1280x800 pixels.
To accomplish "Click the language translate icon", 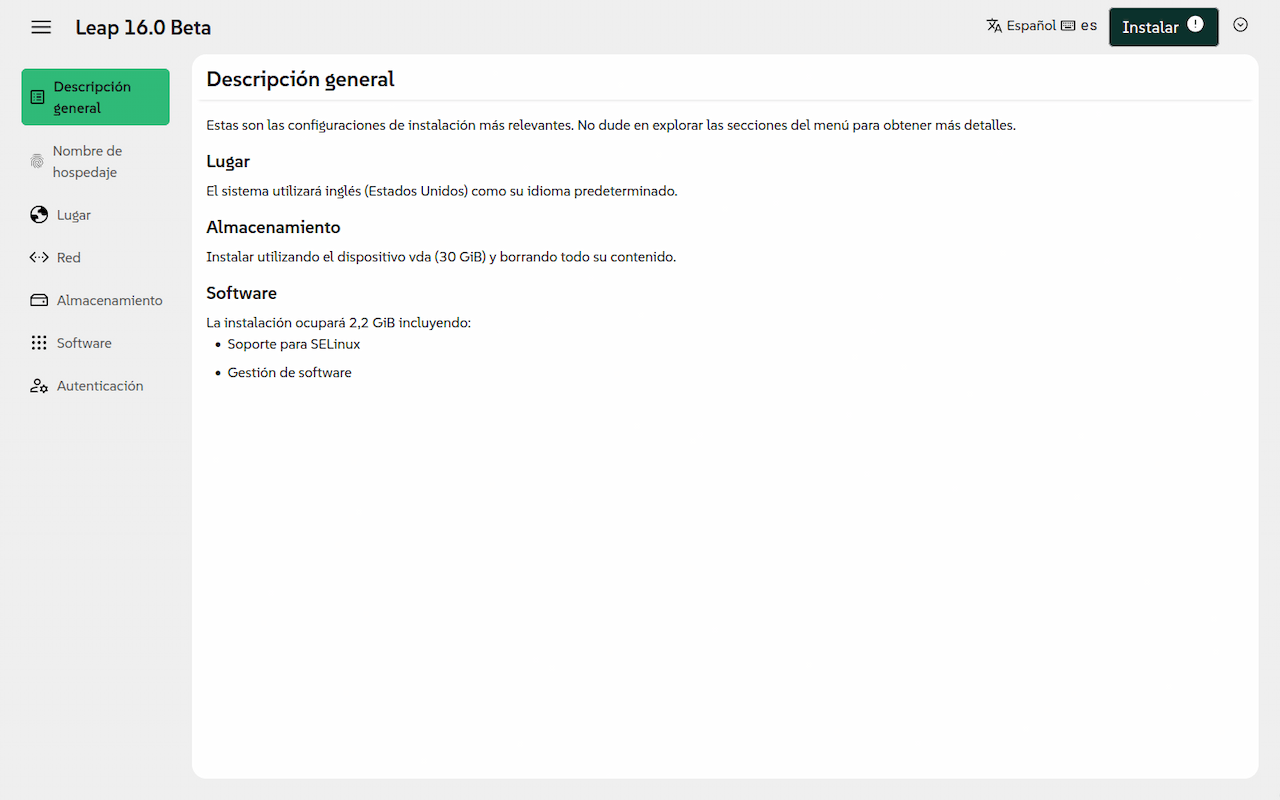I will coord(994,26).
